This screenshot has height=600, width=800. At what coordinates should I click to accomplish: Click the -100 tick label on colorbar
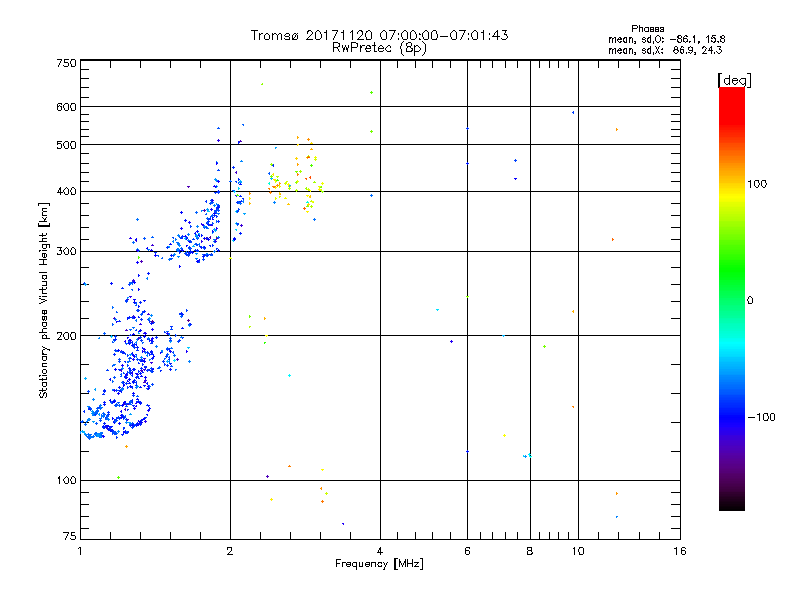(x=765, y=417)
